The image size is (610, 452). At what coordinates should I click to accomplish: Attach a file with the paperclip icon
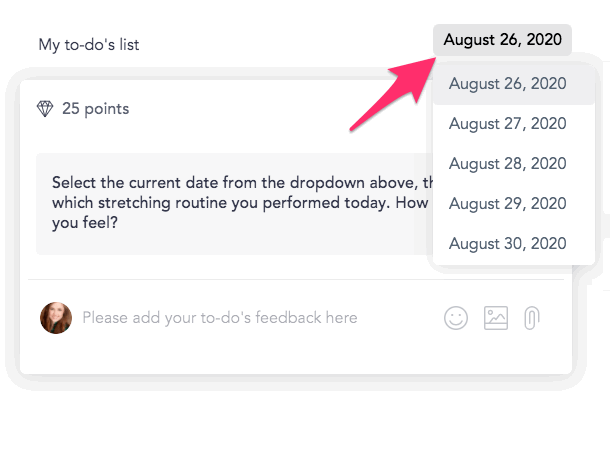(532, 318)
